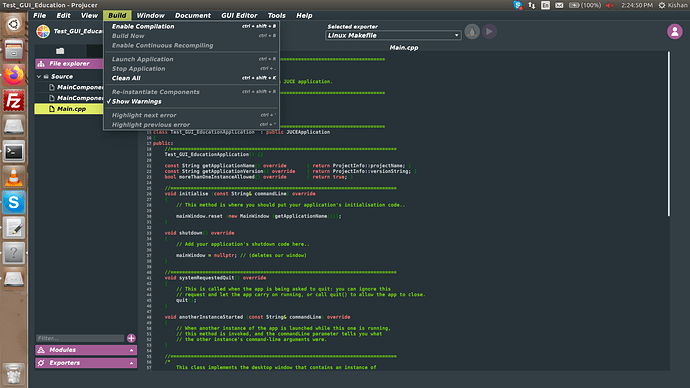690x388 pixels.
Task: Select the second MainComponent file
Action: pyautogui.click(x=75, y=98)
